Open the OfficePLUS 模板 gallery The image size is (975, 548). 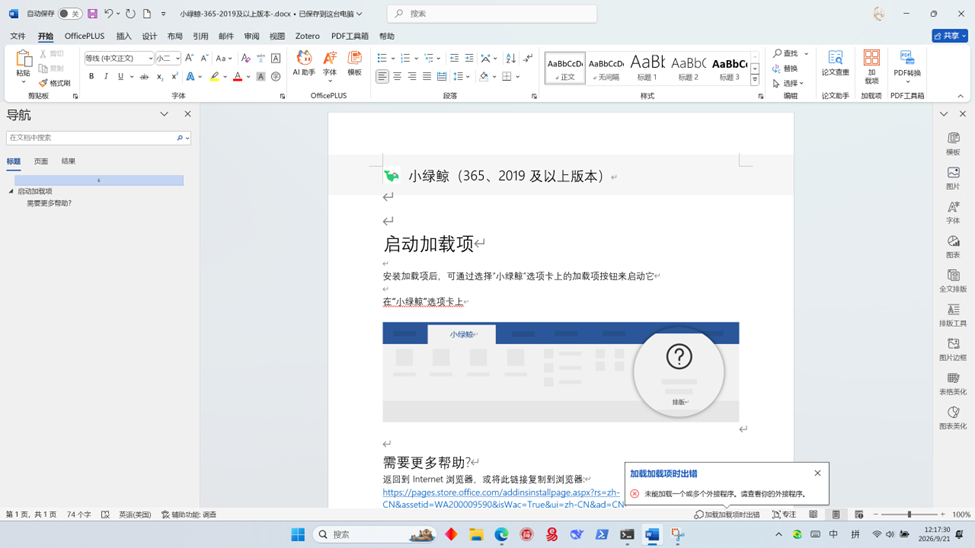coord(354,63)
